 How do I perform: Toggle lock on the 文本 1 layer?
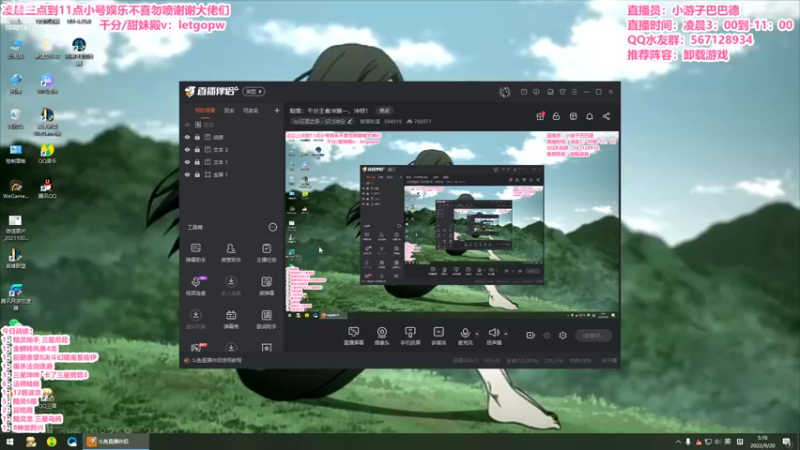pyautogui.click(x=197, y=162)
